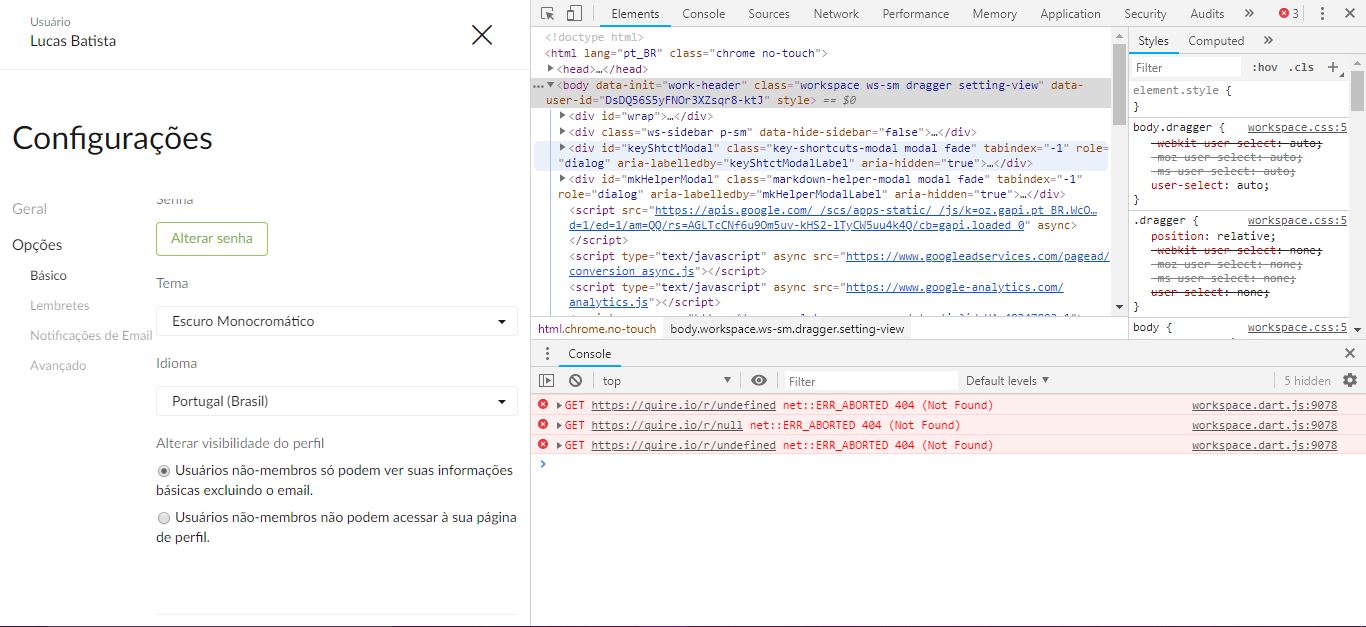The height and width of the screenshot is (627, 1366).
Task: Go to the Básico subsection
Action: [49, 275]
